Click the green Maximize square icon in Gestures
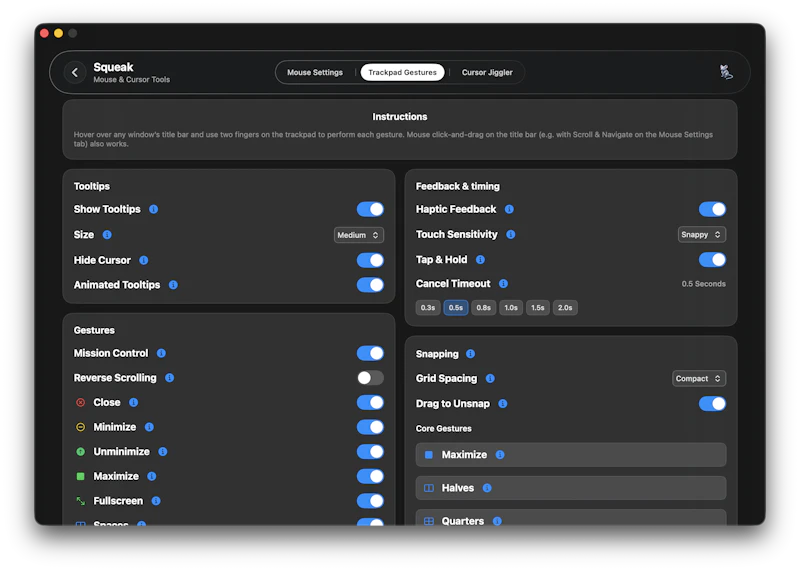 [x=81, y=476]
